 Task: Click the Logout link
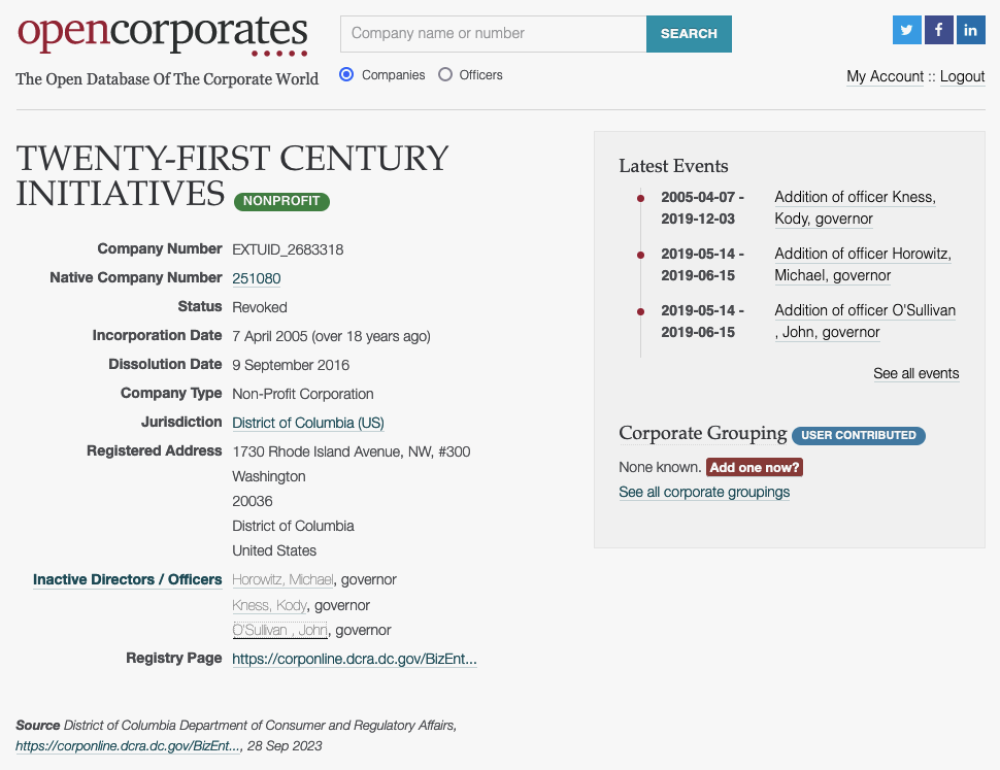pyautogui.click(x=962, y=77)
